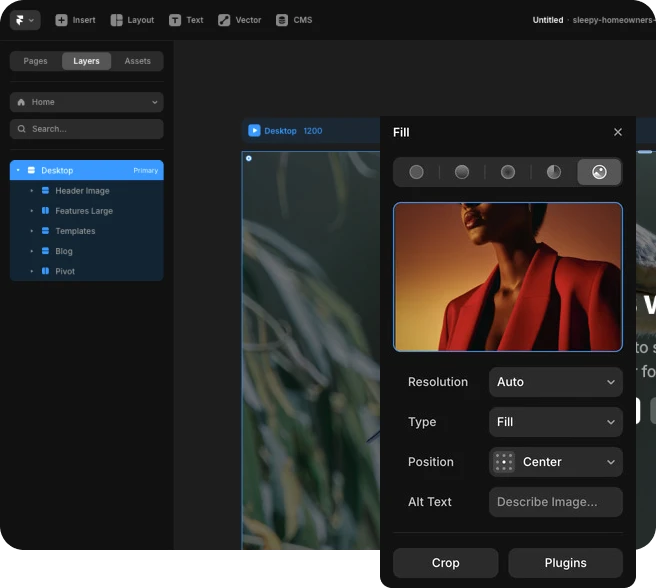Choose the conic gradient fill type

(x=554, y=172)
